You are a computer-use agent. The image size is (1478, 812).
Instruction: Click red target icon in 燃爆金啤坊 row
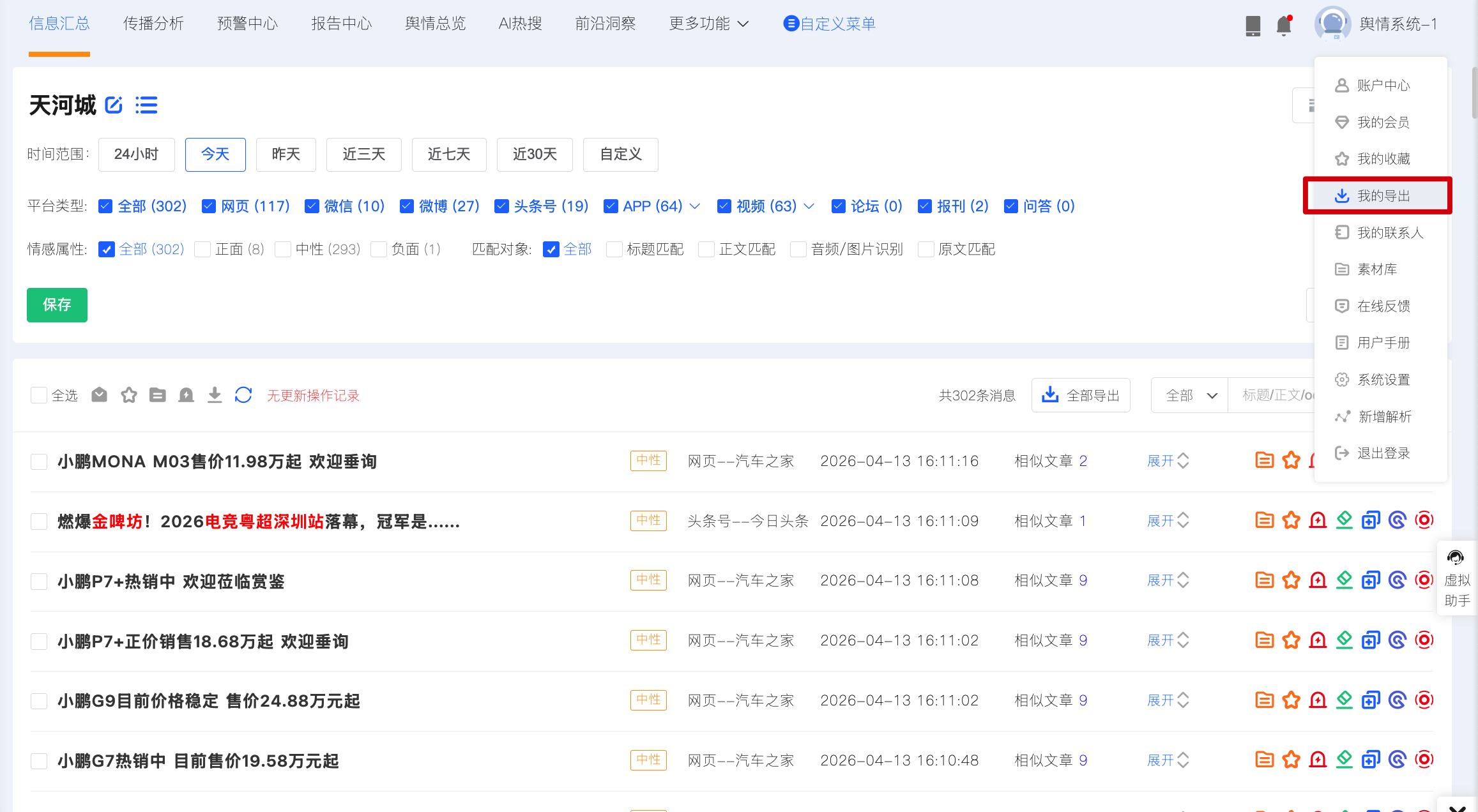[1424, 520]
